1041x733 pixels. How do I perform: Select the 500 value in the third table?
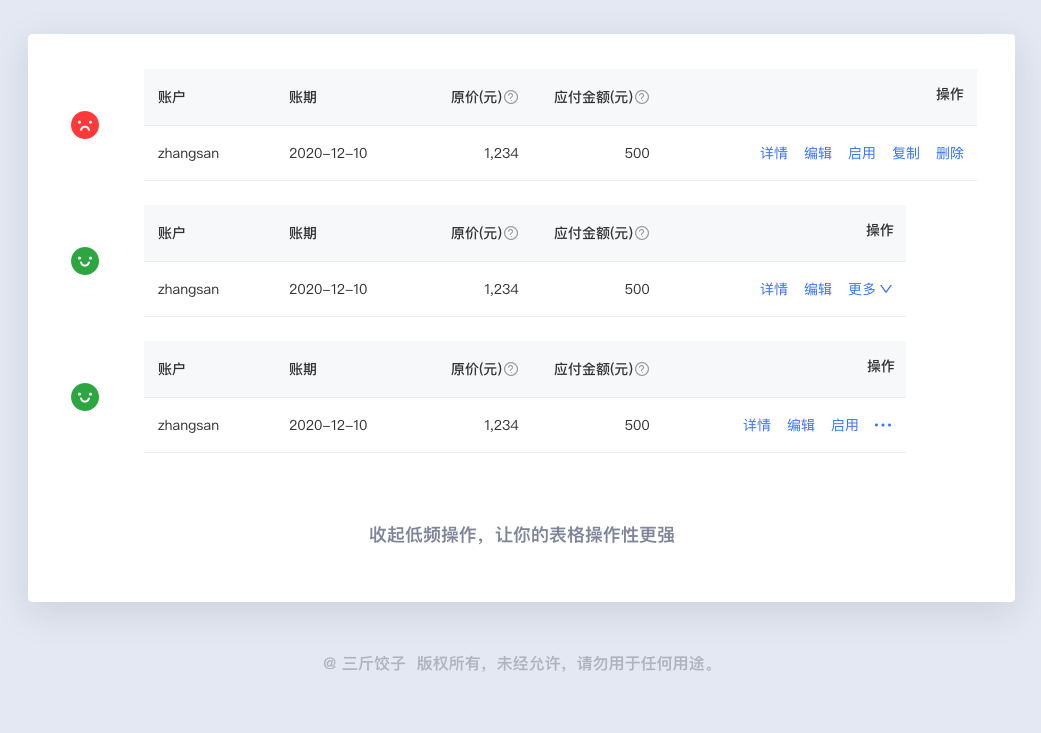click(637, 426)
